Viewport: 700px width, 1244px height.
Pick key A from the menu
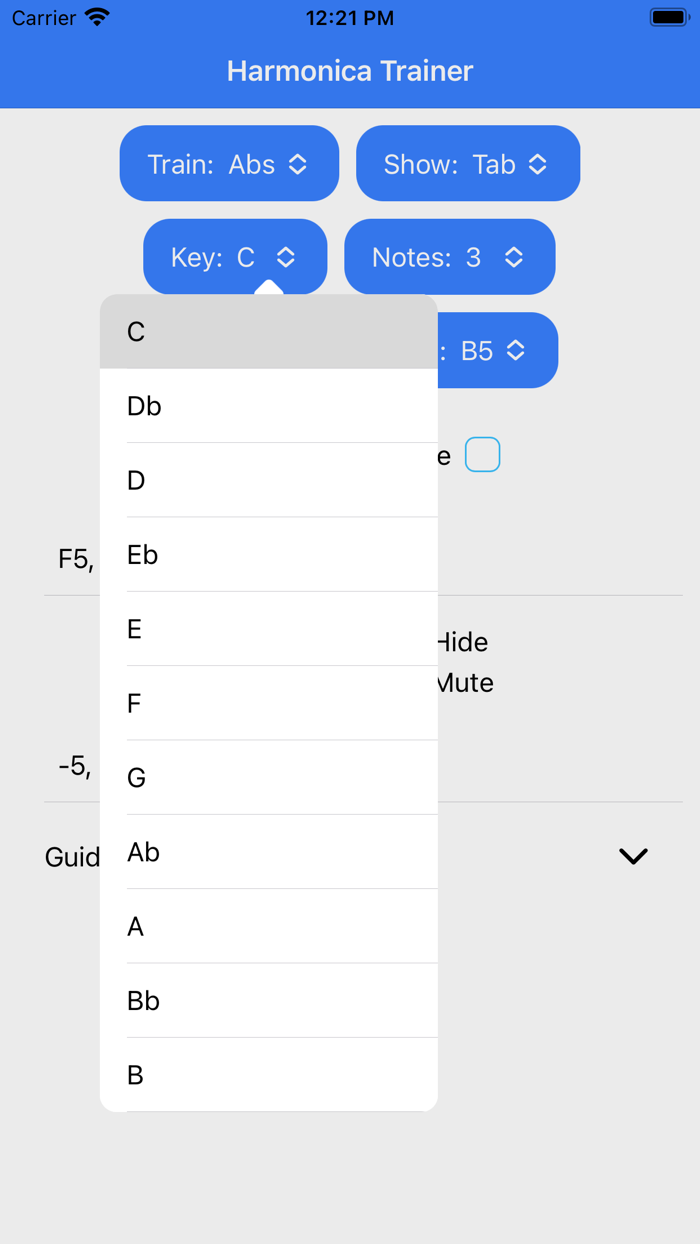coord(268,926)
